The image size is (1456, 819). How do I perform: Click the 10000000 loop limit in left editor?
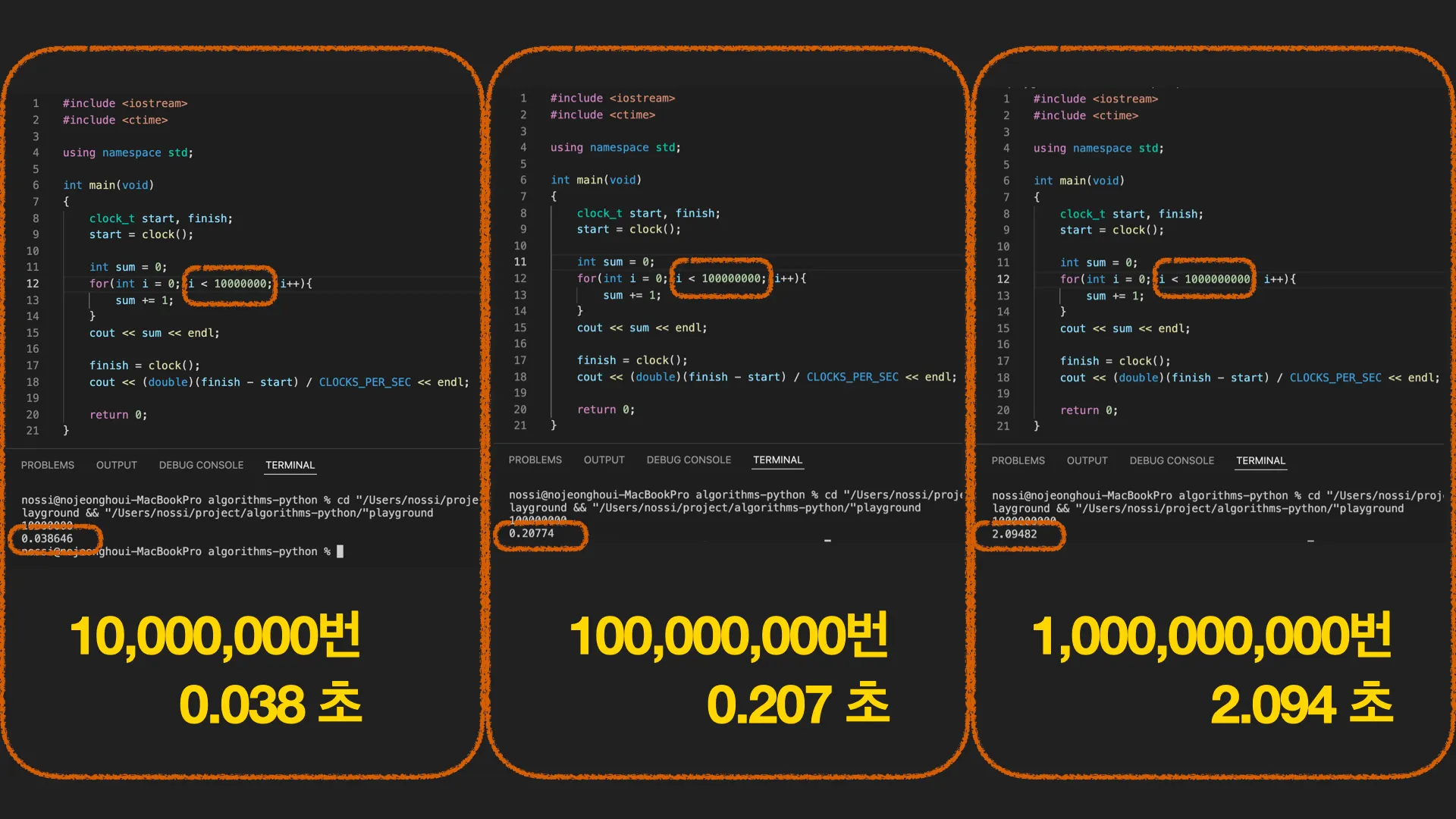(240, 284)
